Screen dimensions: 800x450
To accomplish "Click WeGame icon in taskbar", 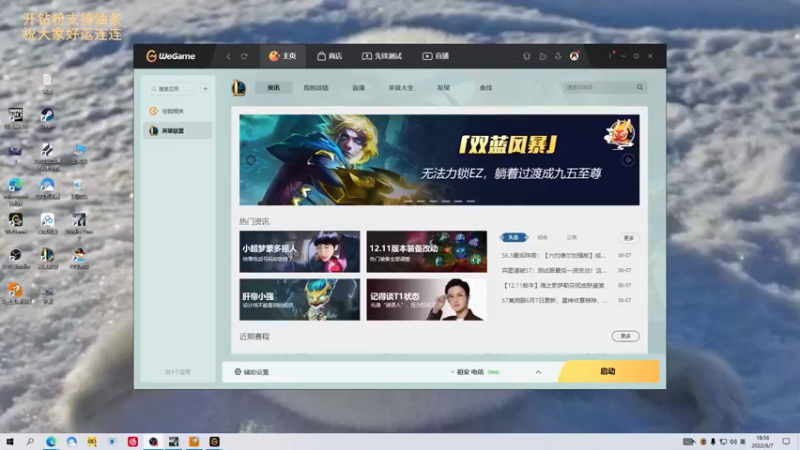I will (x=214, y=441).
